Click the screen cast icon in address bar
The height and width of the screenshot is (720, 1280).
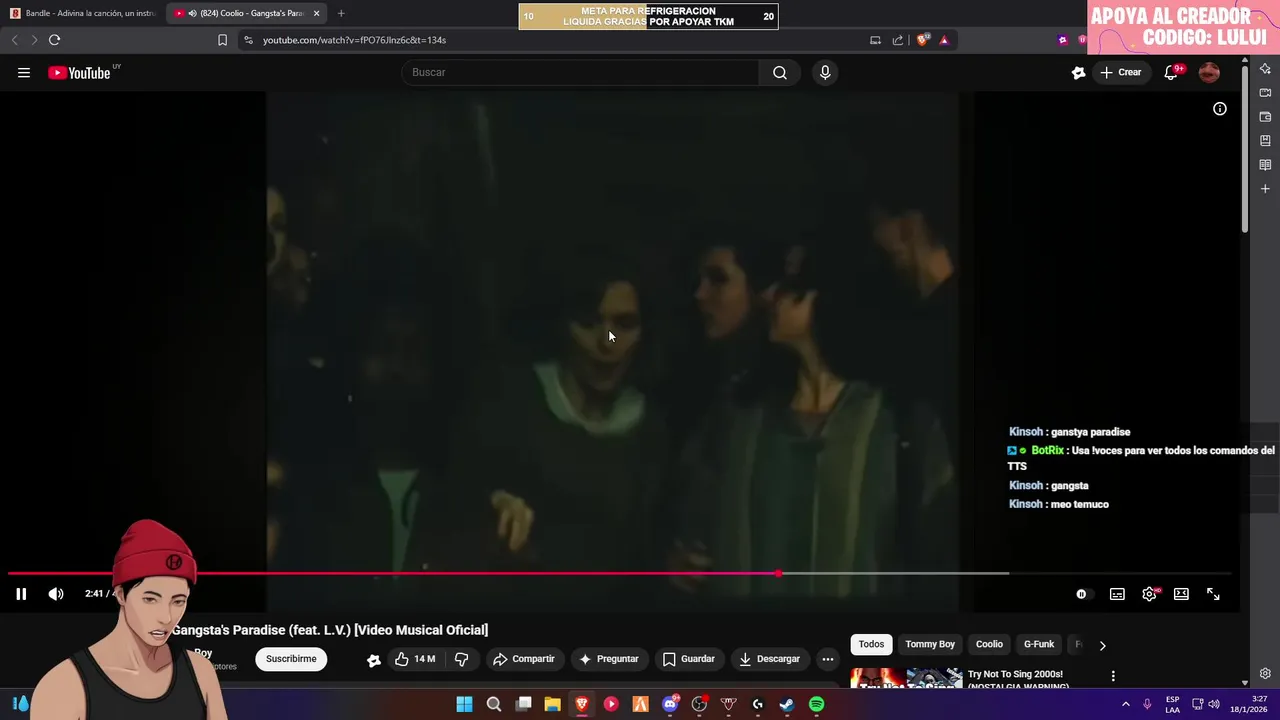875,40
